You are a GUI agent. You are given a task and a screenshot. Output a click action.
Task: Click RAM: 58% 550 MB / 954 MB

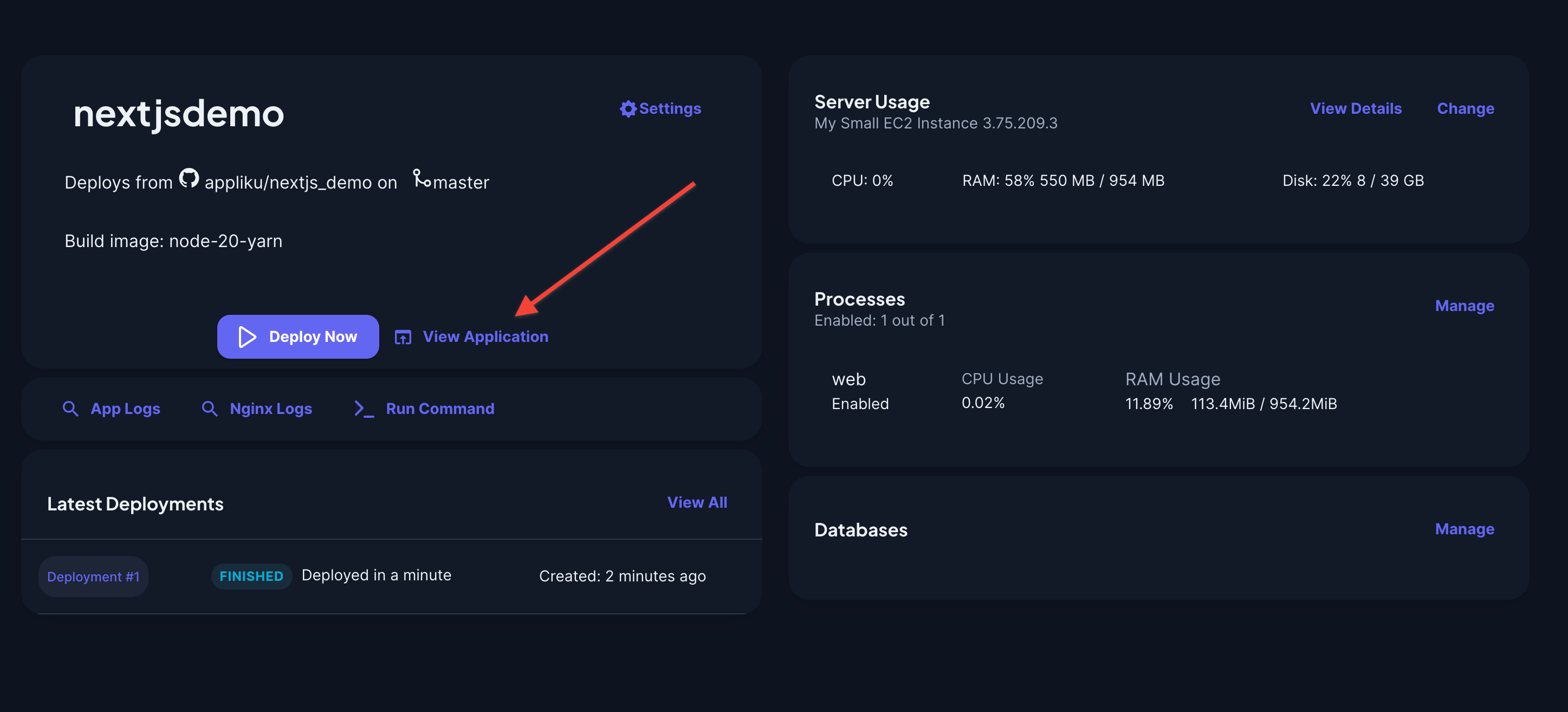point(1063,181)
